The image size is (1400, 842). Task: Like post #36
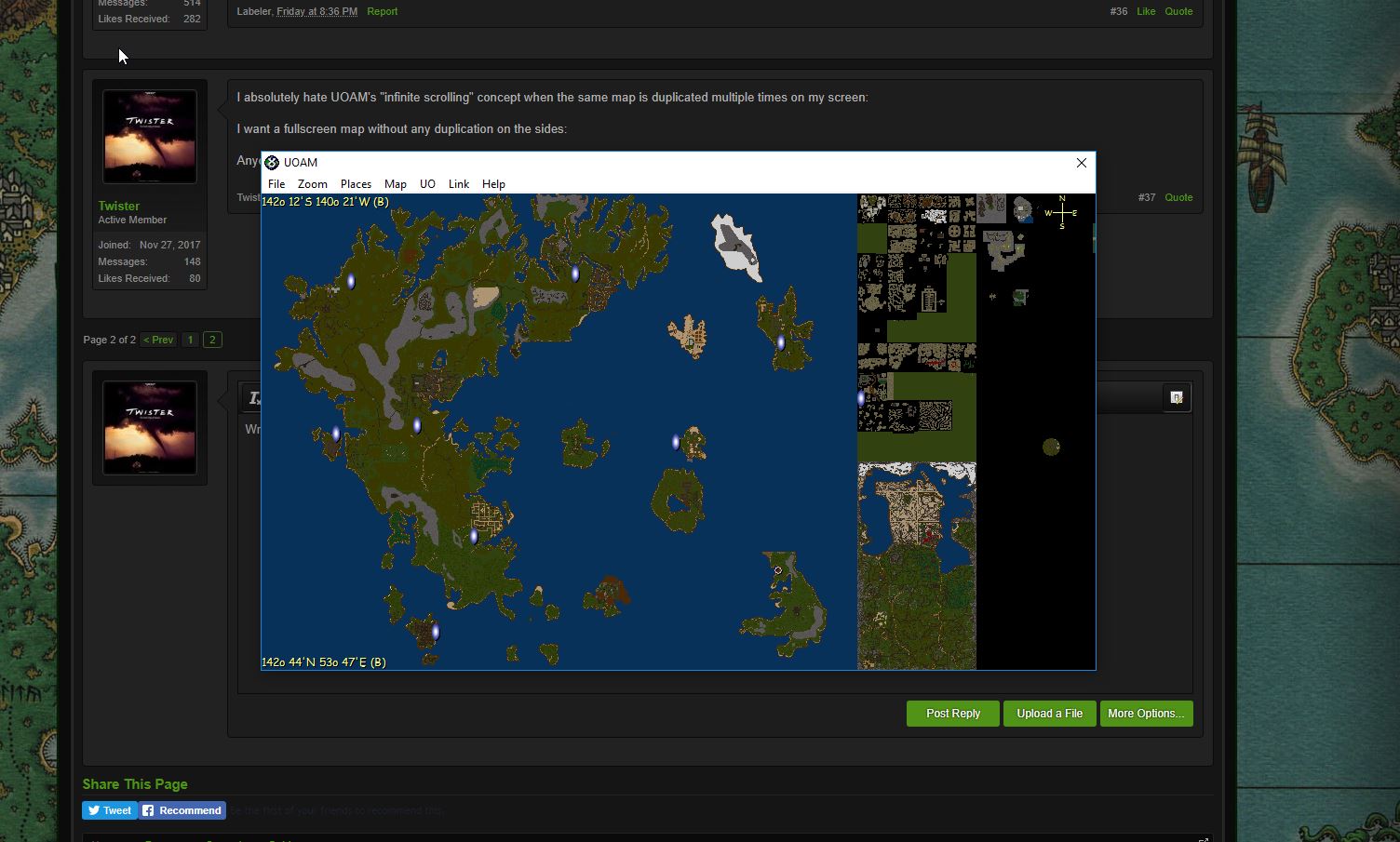click(1146, 11)
